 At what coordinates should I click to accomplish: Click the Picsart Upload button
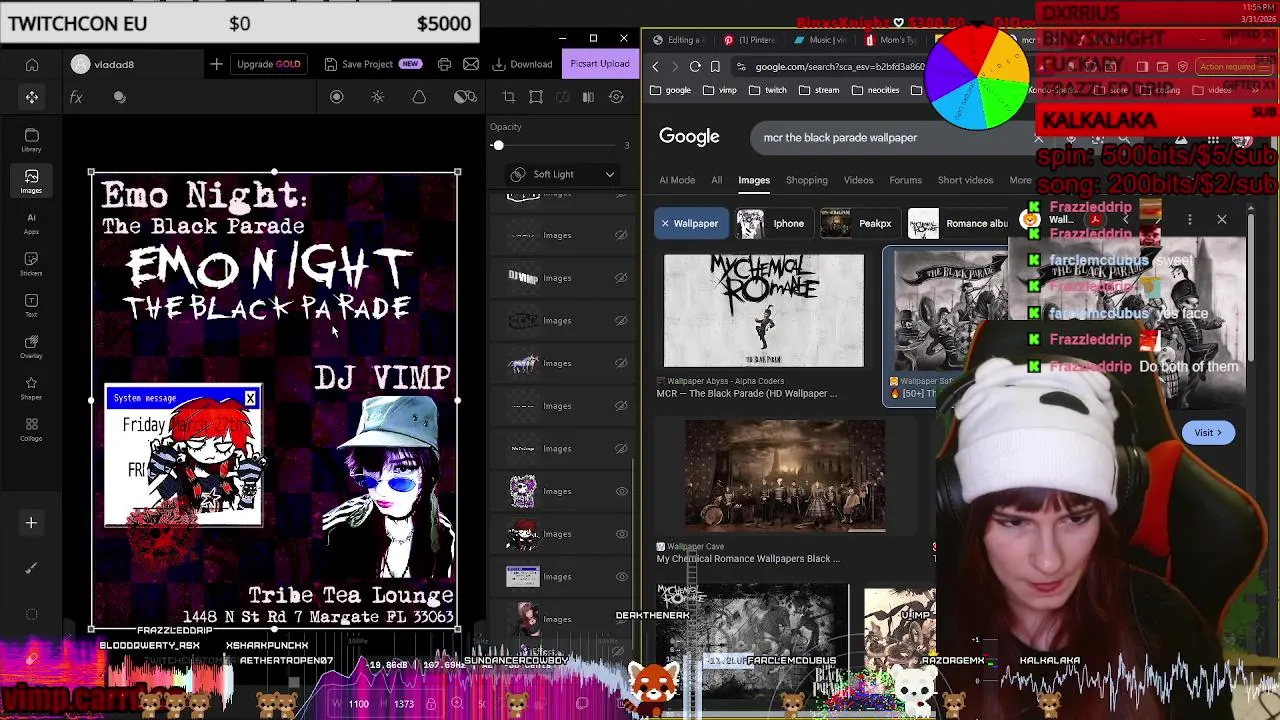point(600,64)
